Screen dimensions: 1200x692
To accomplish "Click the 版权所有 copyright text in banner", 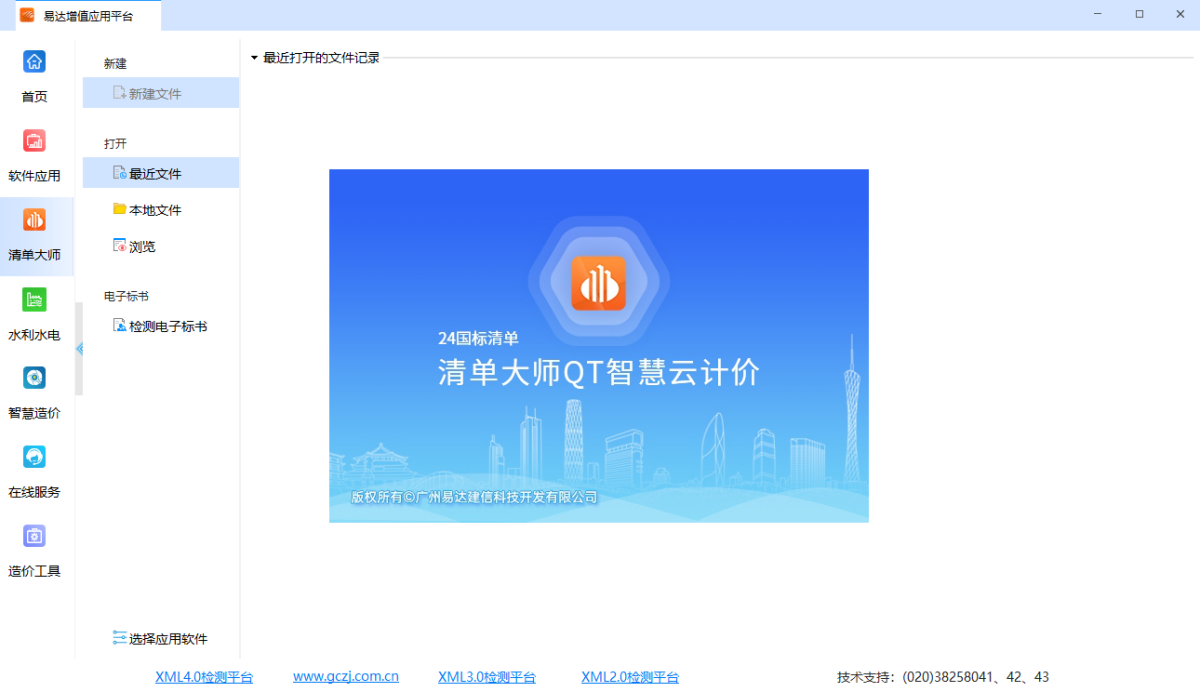I will click(x=474, y=496).
